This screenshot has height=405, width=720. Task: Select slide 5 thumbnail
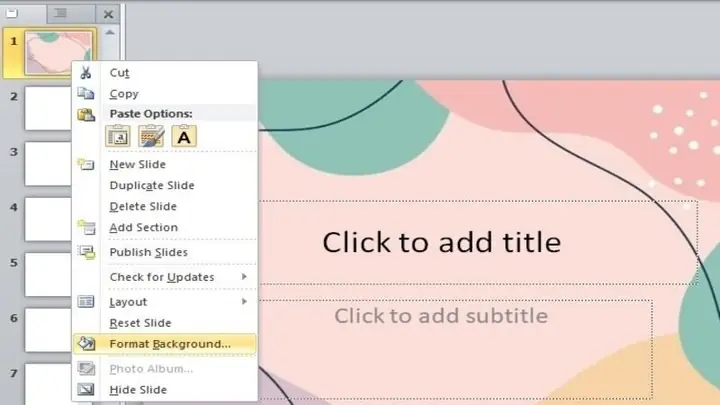[48, 275]
